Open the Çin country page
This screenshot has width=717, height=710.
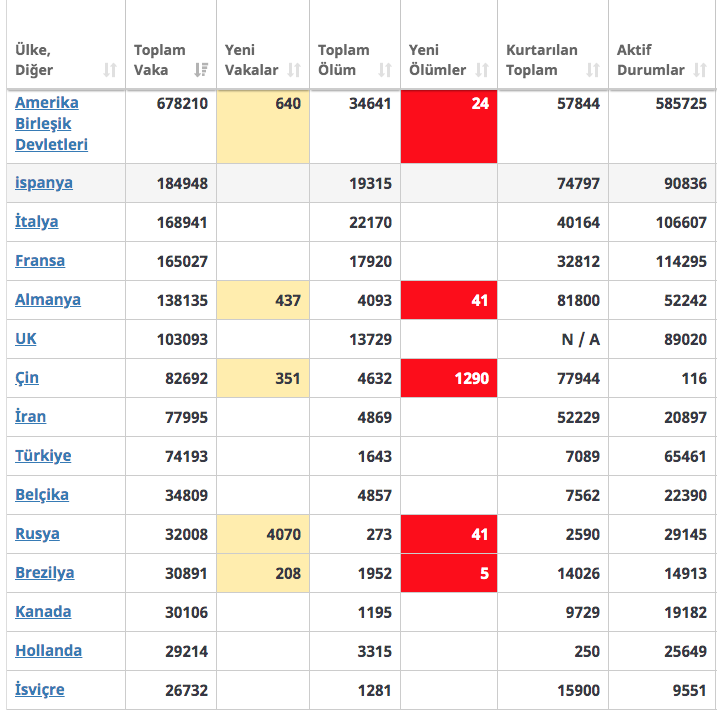tap(27, 378)
